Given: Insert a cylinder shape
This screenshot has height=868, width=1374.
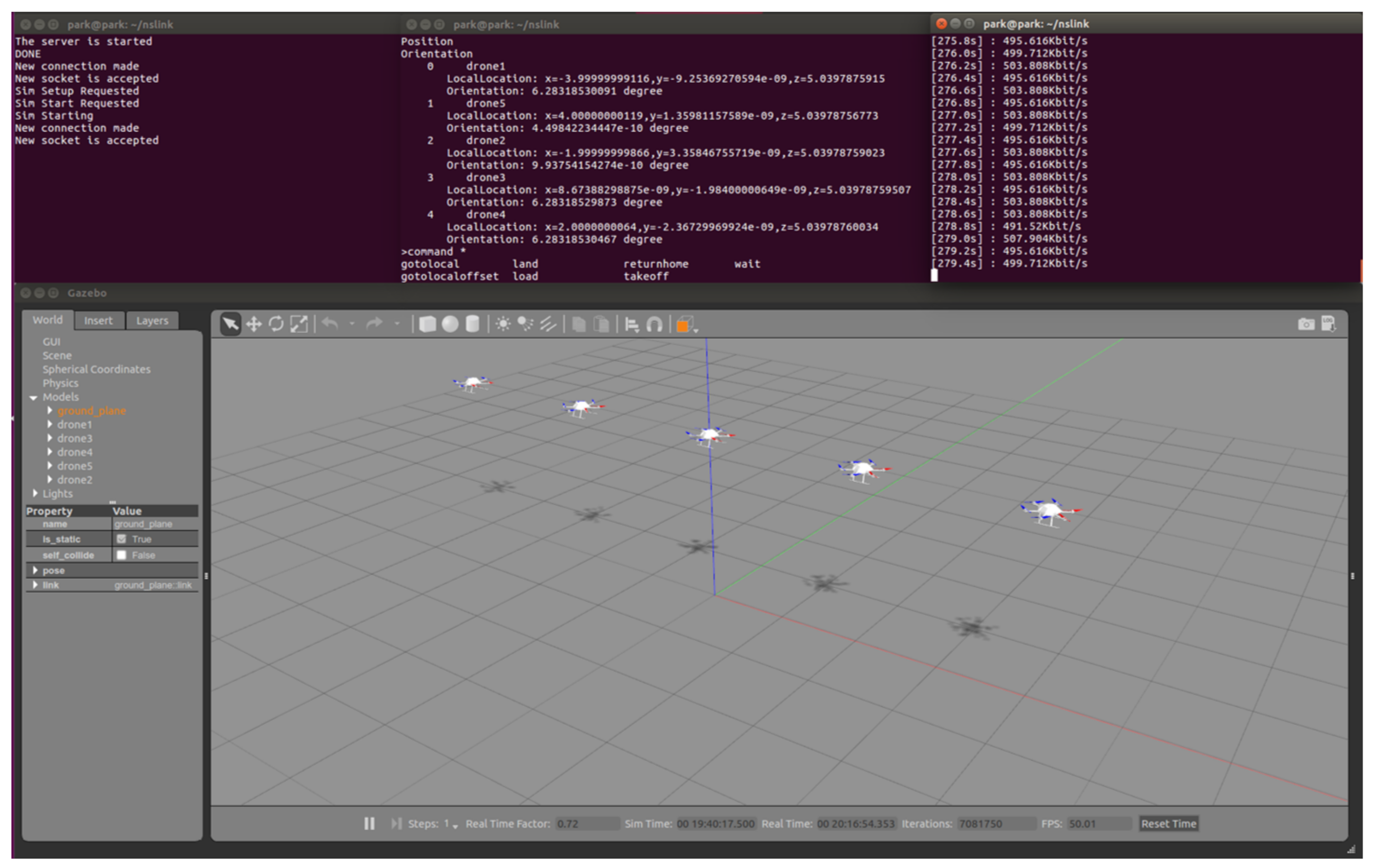Looking at the screenshot, I should point(472,324).
